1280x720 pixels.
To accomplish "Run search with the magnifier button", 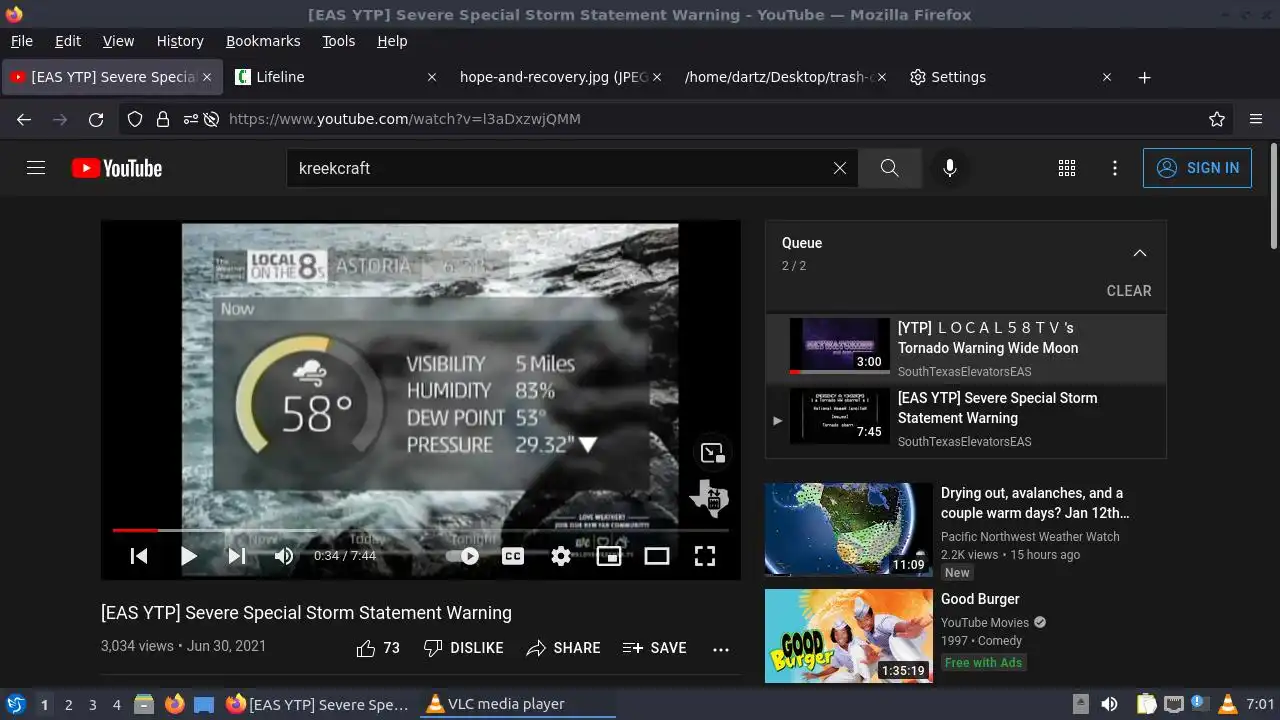I will pyautogui.click(x=889, y=168).
